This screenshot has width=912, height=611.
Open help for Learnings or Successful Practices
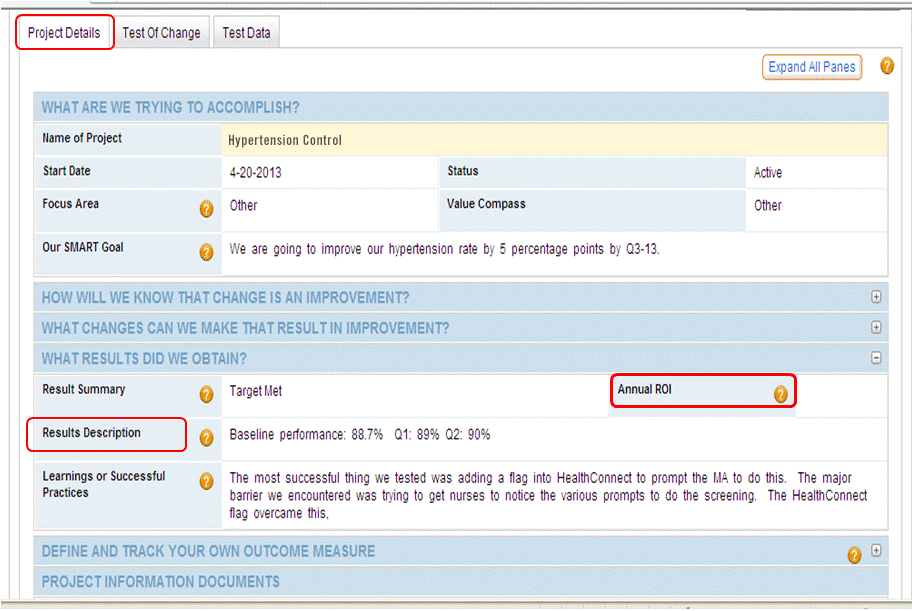point(206,482)
